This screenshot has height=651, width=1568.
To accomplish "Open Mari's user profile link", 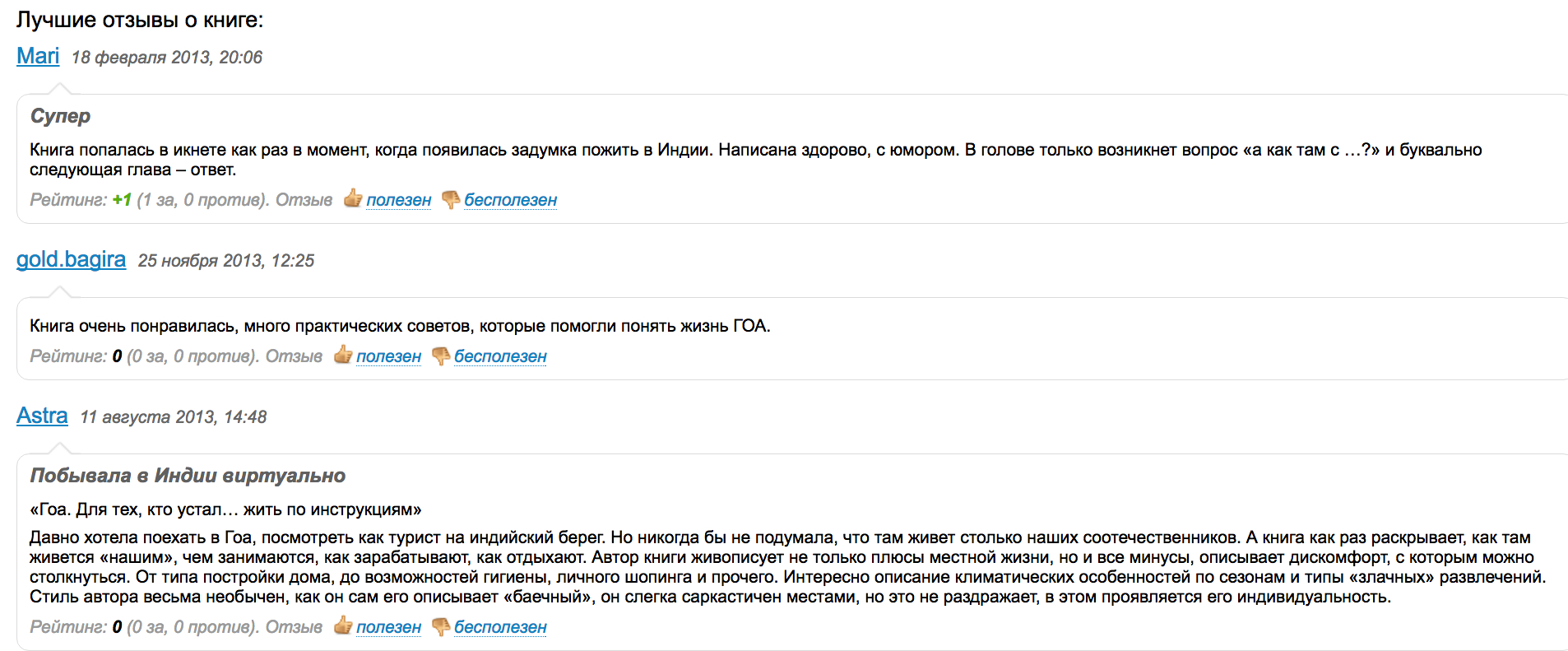I will pos(38,56).
